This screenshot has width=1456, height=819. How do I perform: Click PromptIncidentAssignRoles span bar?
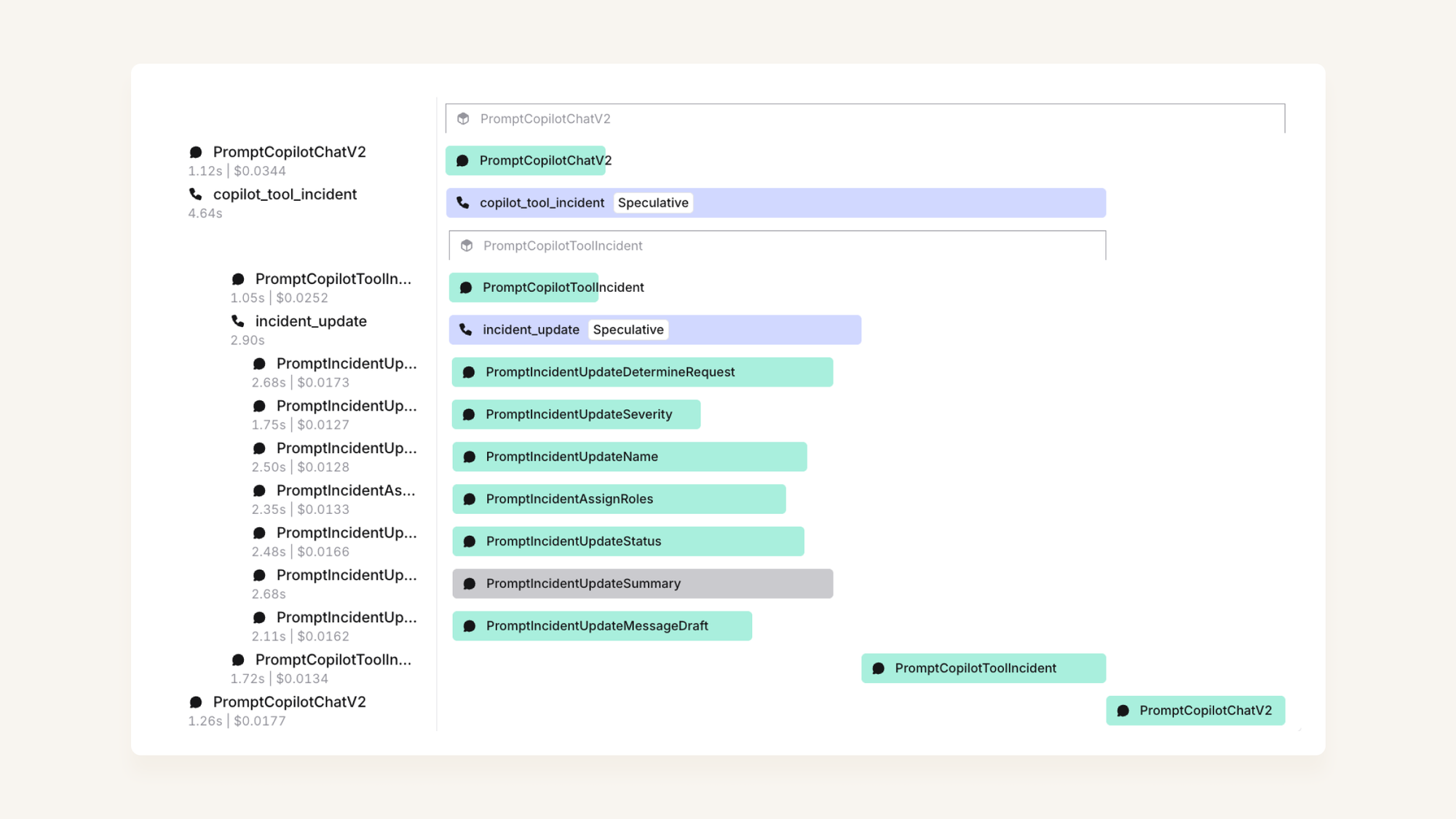619,499
